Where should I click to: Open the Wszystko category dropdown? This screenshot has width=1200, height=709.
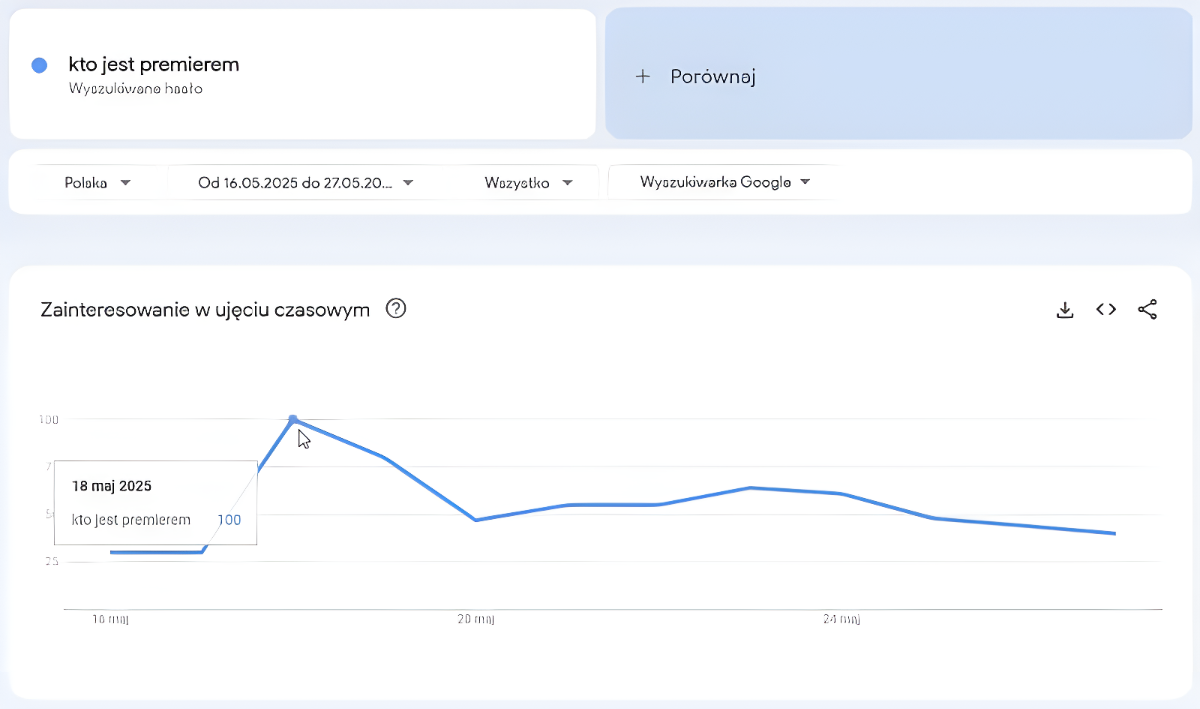(x=528, y=182)
